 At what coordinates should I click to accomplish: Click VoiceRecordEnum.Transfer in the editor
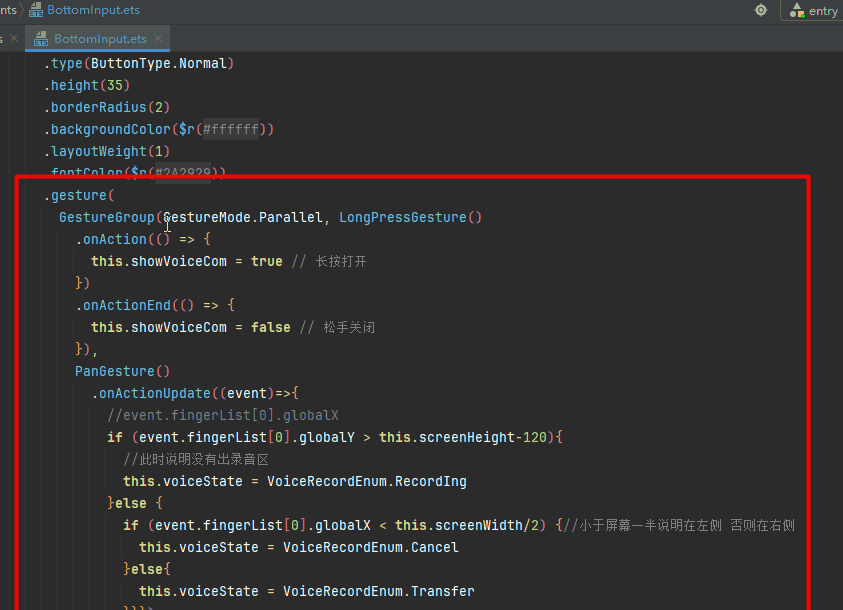tap(378, 591)
